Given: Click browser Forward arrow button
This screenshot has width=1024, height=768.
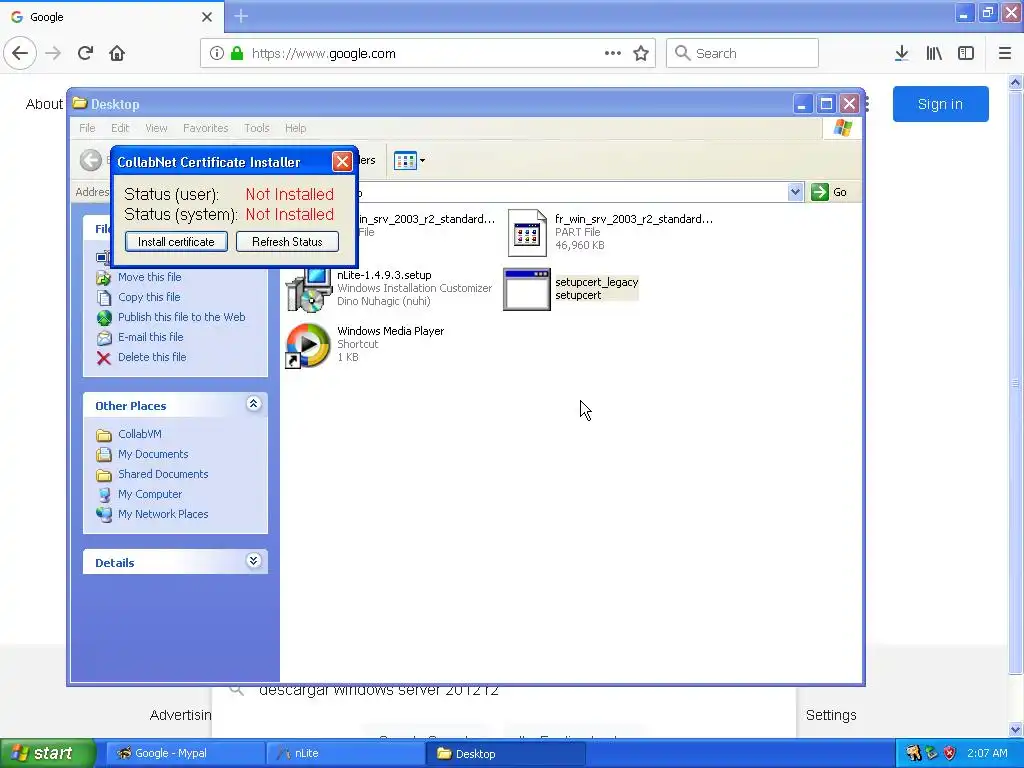Looking at the screenshot, I should tap(53, 53).
